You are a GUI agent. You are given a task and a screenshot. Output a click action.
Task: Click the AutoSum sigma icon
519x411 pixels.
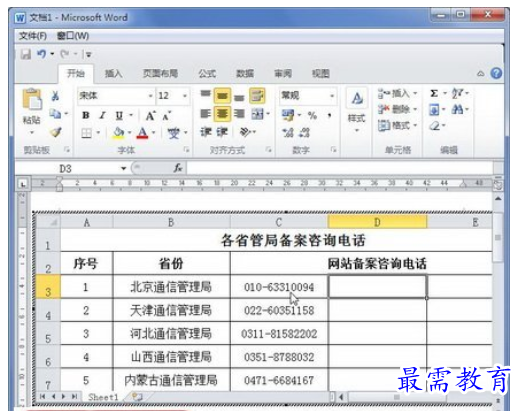point(434,93)
